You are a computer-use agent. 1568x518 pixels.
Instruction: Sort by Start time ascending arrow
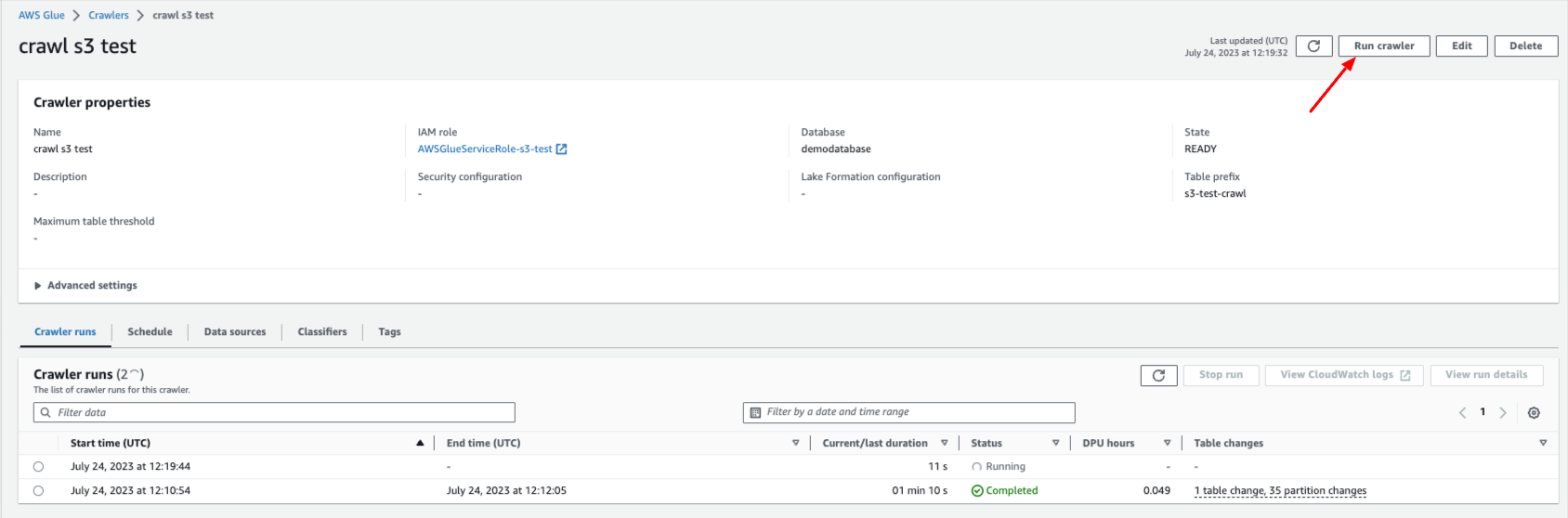(x=420, y=444)
